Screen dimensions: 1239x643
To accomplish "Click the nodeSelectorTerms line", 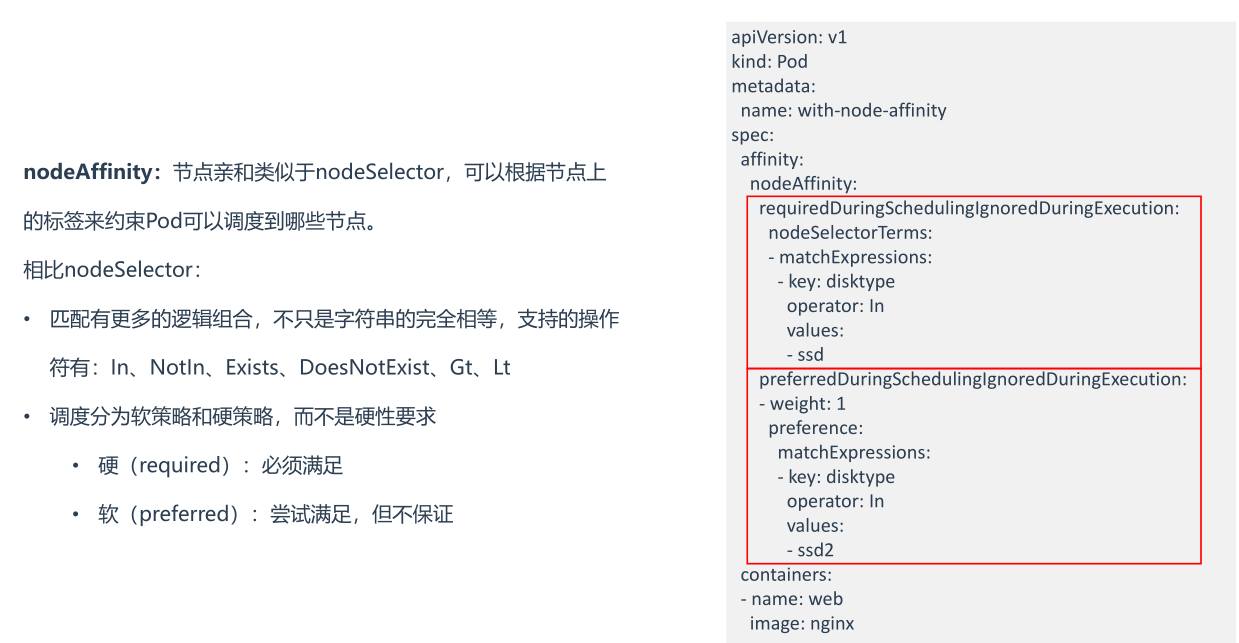I will [850, 232].
